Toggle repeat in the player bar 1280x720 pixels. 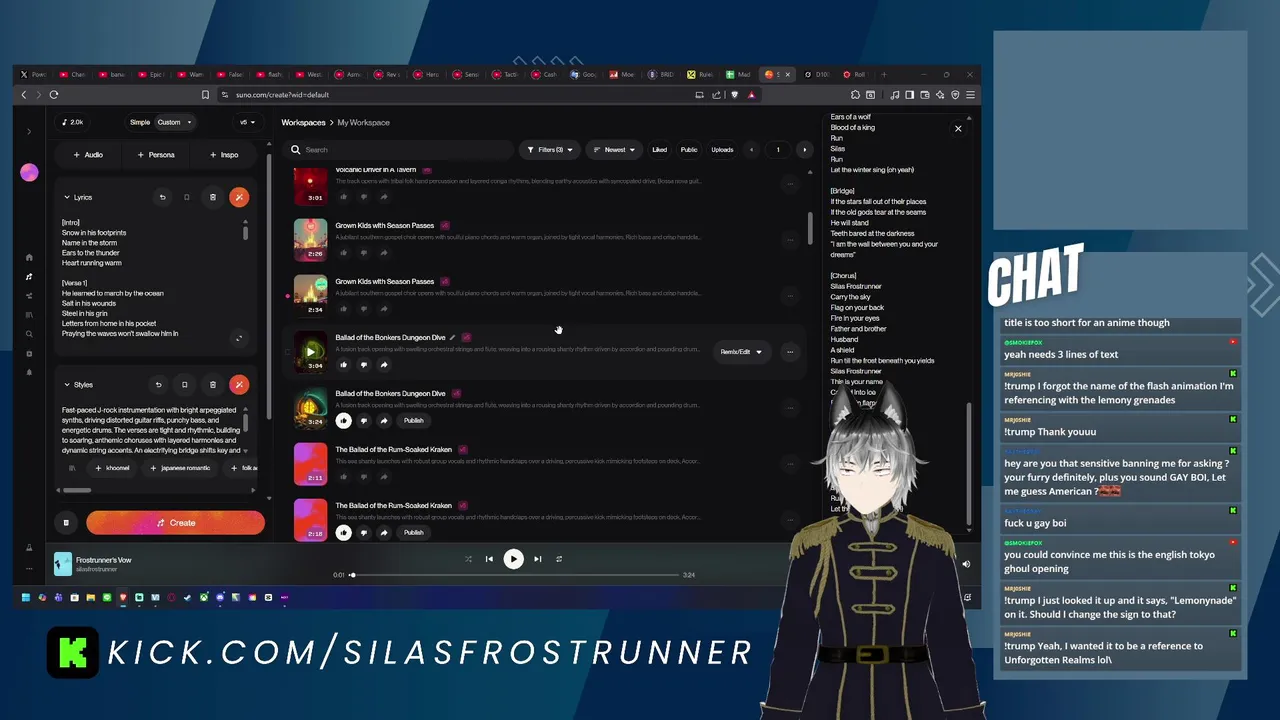pos(559,559)
